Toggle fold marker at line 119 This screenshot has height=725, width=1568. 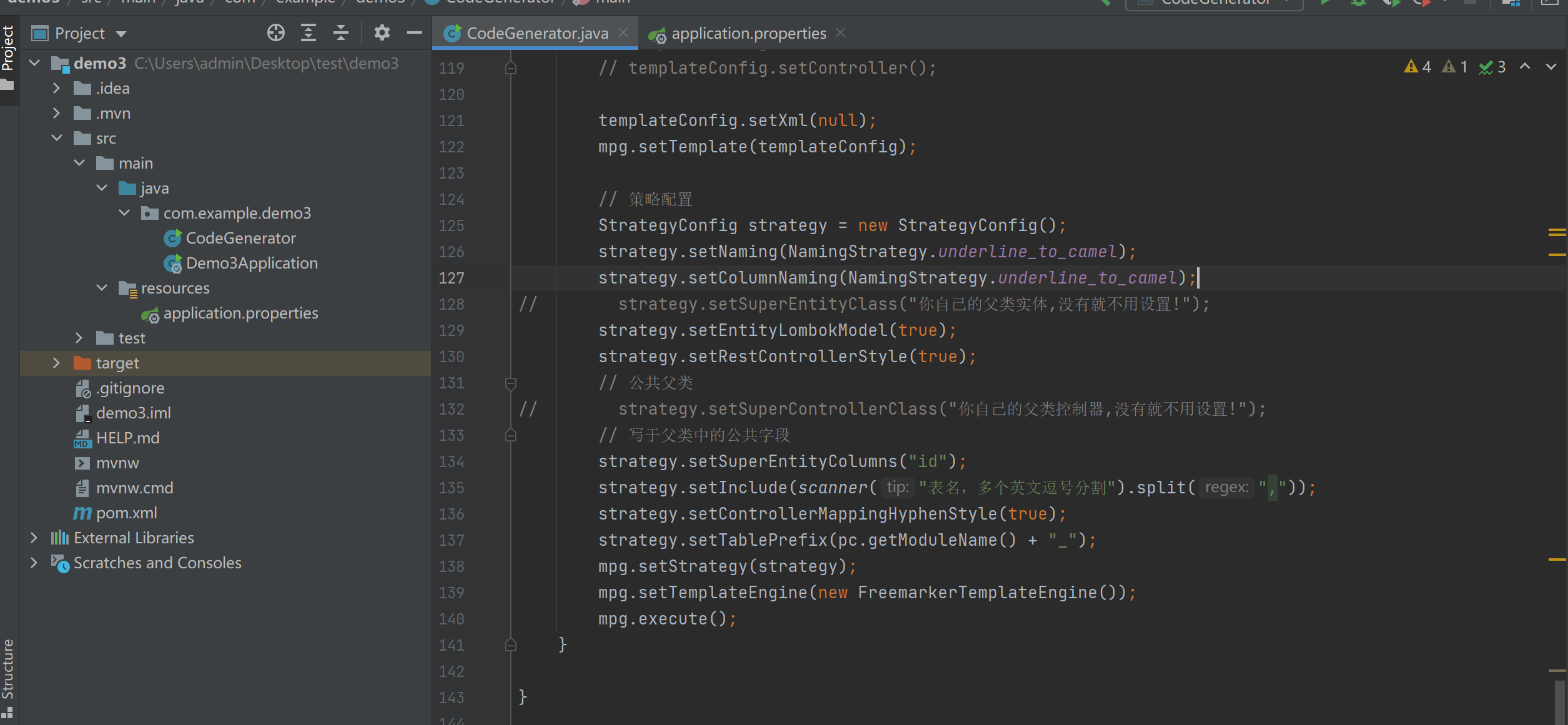tap(510, 67)
